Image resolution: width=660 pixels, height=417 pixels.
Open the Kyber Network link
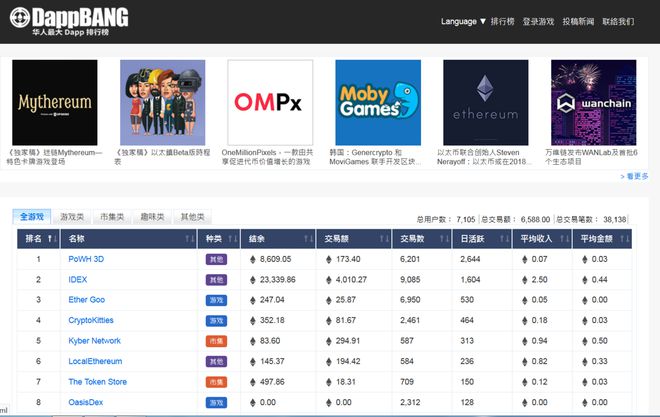pyautogui.click(x=94, y=341)
